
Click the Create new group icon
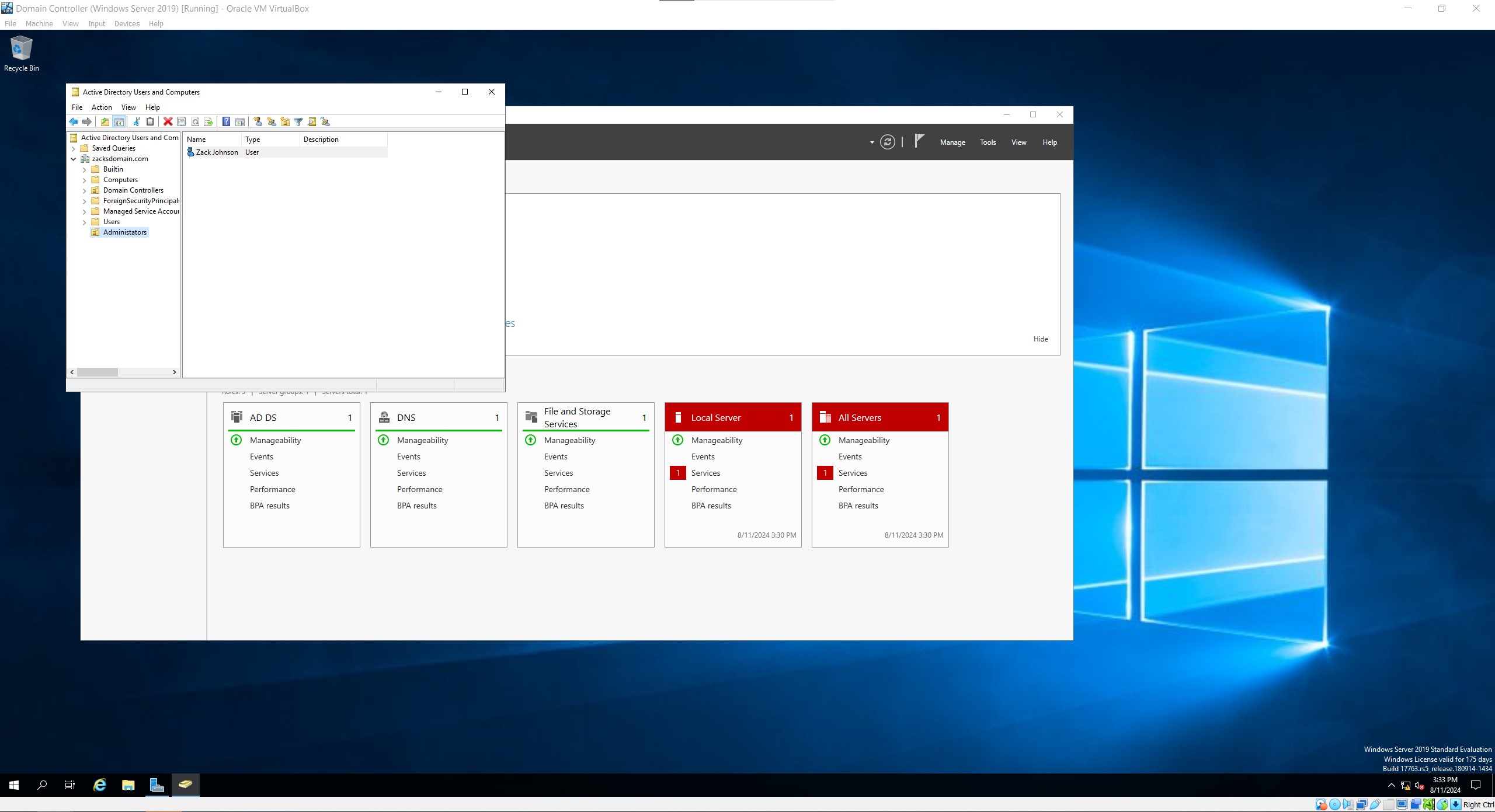tap(271, 121)
